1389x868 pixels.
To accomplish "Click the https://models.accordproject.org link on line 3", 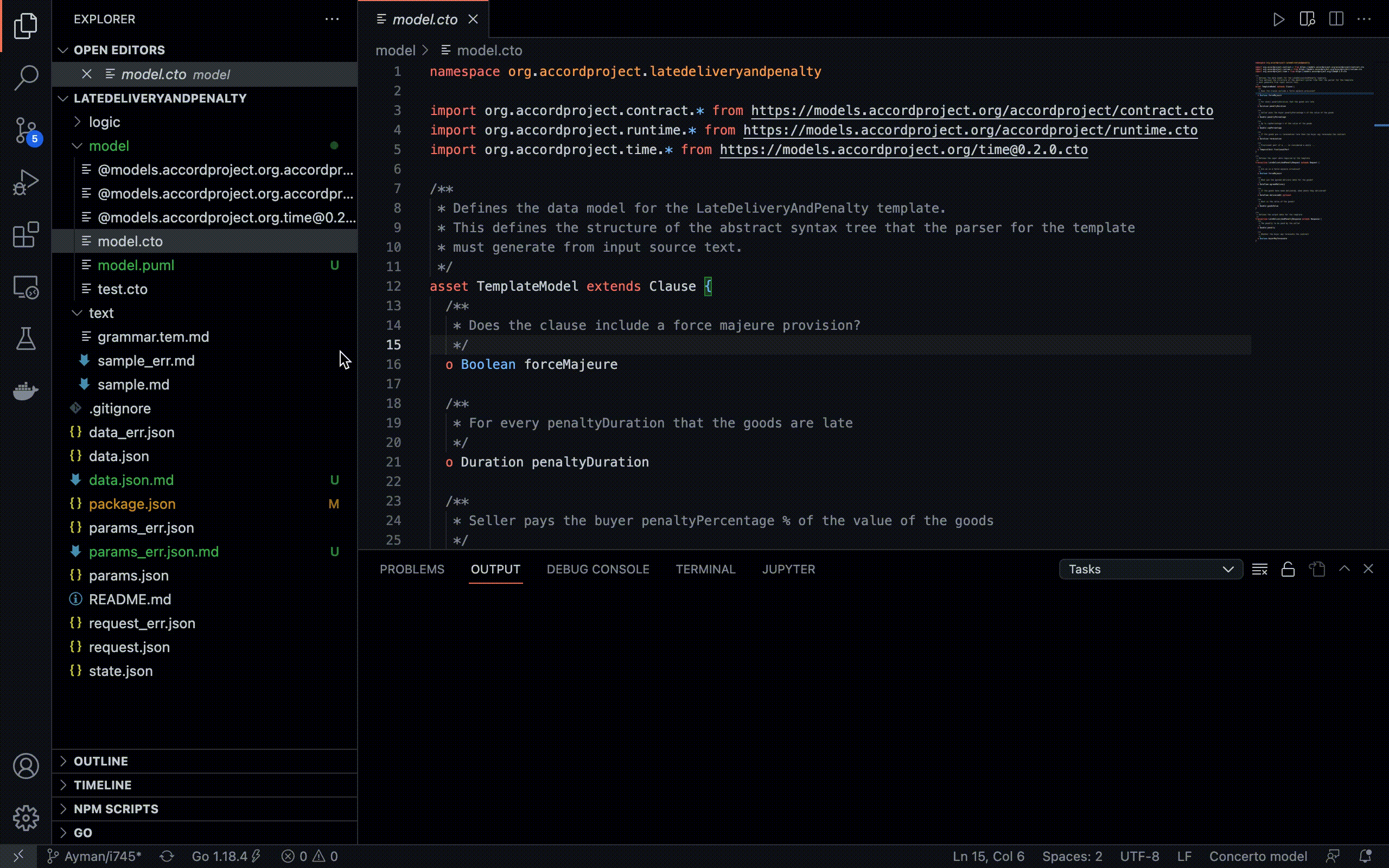I will tap(982, 110).
